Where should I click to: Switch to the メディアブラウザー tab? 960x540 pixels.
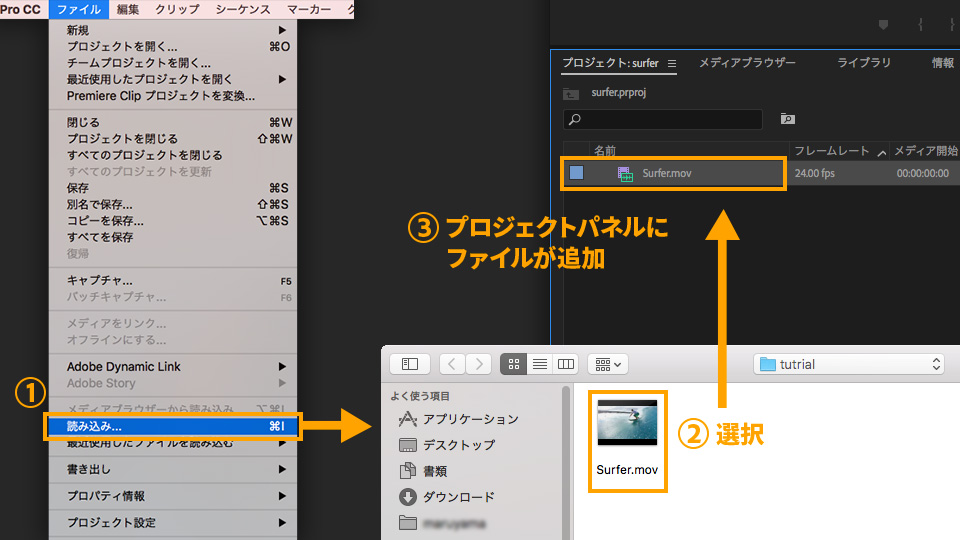click(747, 63)
